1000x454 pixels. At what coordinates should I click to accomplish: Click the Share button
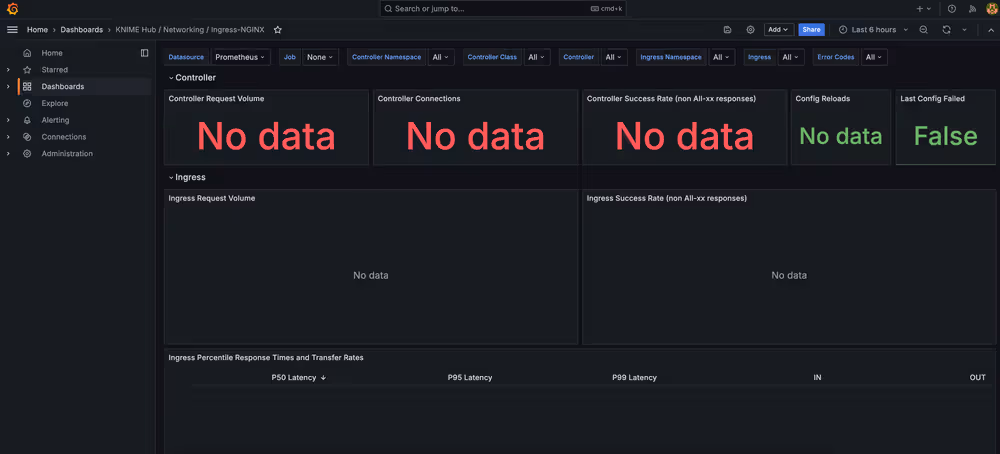[x=811, y=30]
